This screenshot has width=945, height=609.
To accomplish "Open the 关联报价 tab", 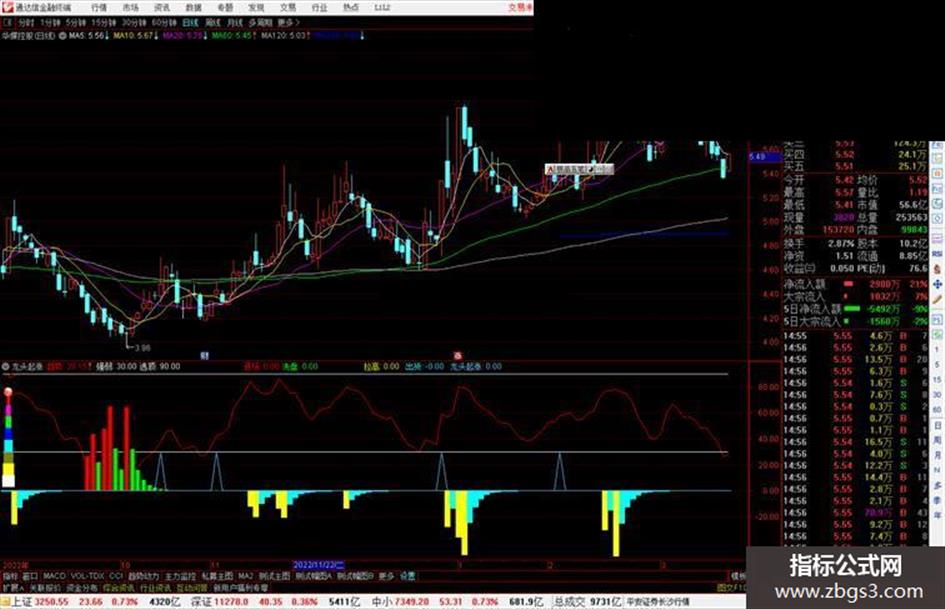I will (45, 587).
